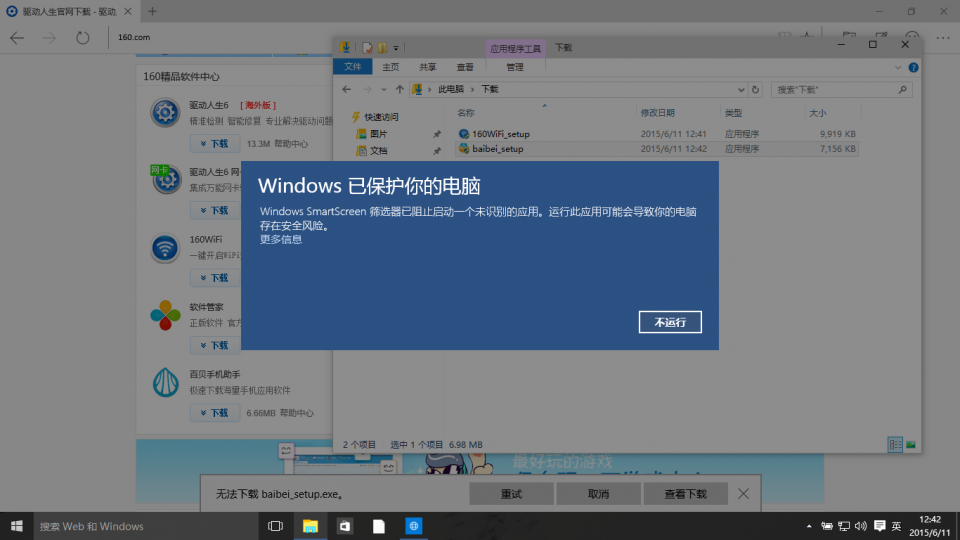The width and height of the screenshot is (960, 540).
Task: Click 取消 in the download notification bar
Action: tap(598, 494)
